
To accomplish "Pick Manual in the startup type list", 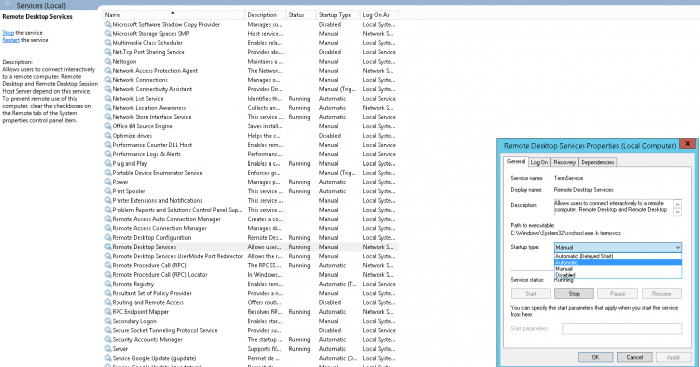I will [x=618, y=269].
